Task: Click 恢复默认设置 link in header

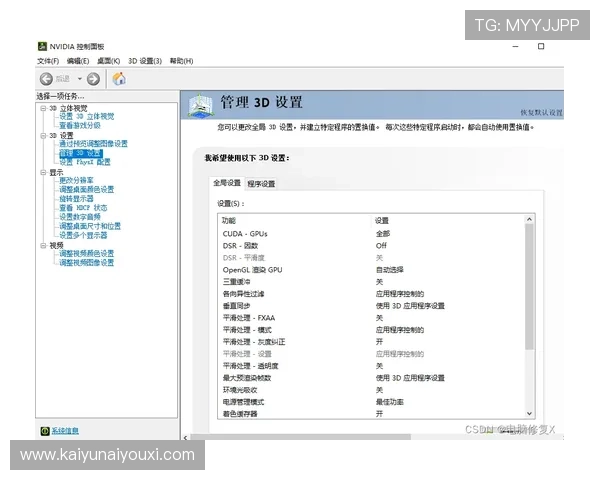Action: pos(541,113)
